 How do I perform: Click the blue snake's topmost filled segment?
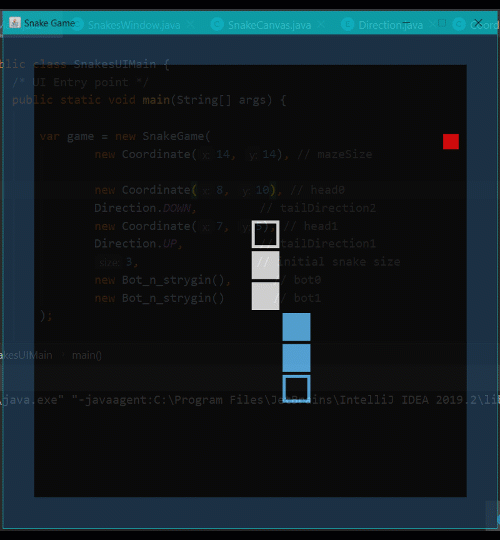point(296,327)
